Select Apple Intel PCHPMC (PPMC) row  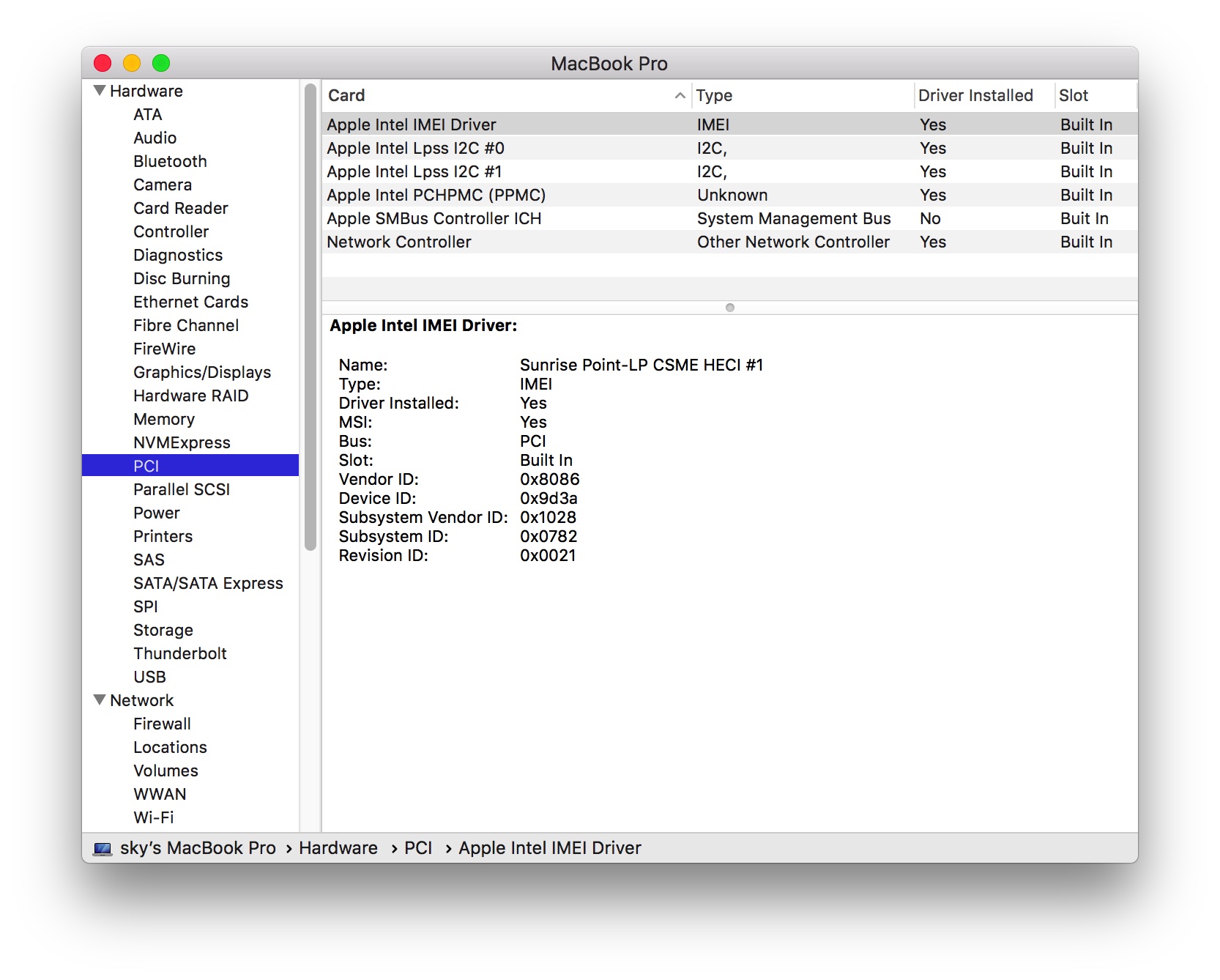(x=729, y=195)
